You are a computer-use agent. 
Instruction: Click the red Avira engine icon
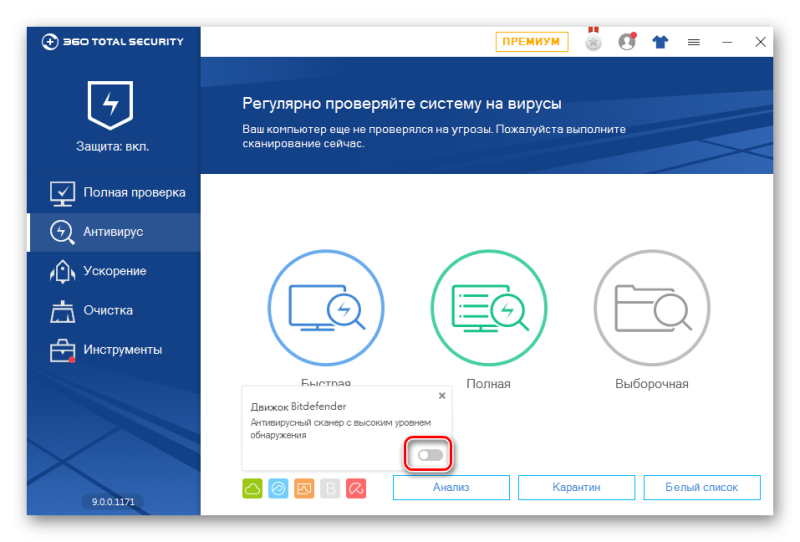356,488
